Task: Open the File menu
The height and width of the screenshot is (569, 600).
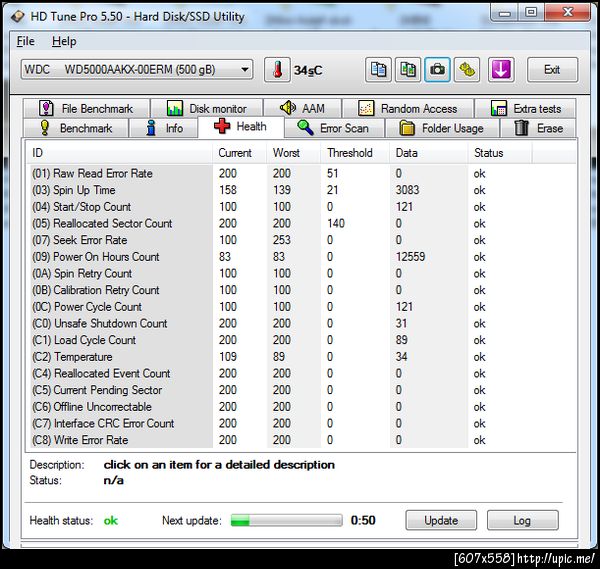Action: click(26, 41)
